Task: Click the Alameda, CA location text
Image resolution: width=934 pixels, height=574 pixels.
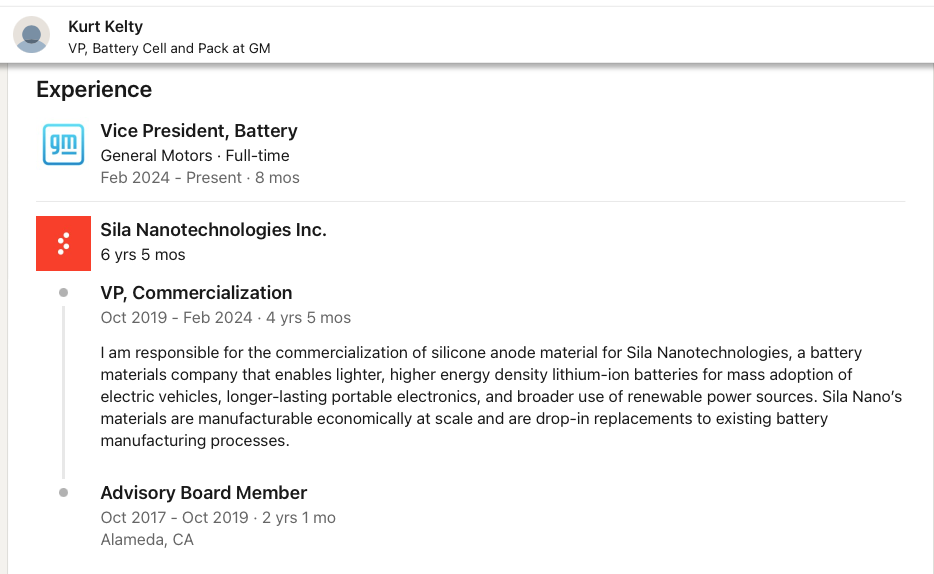Action: point(147,539)
